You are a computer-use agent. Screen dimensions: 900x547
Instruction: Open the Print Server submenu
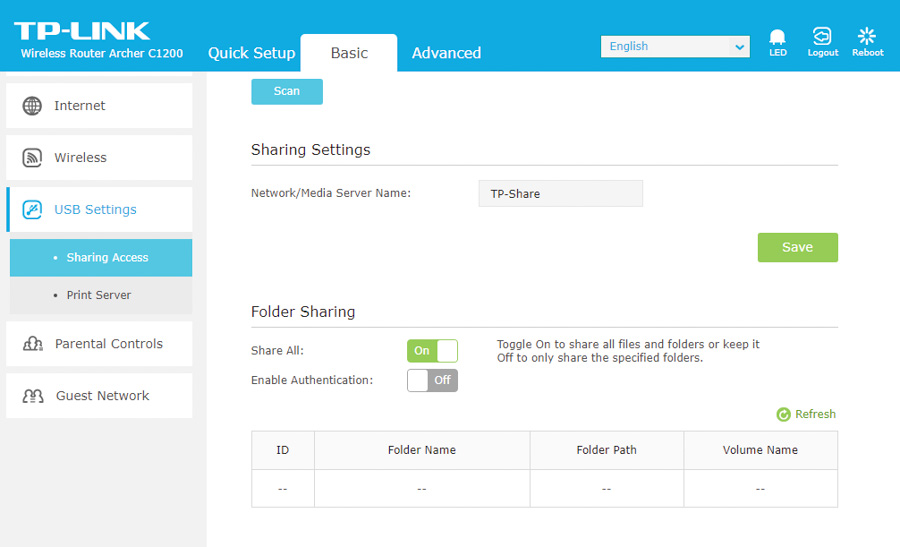[101, 295]
